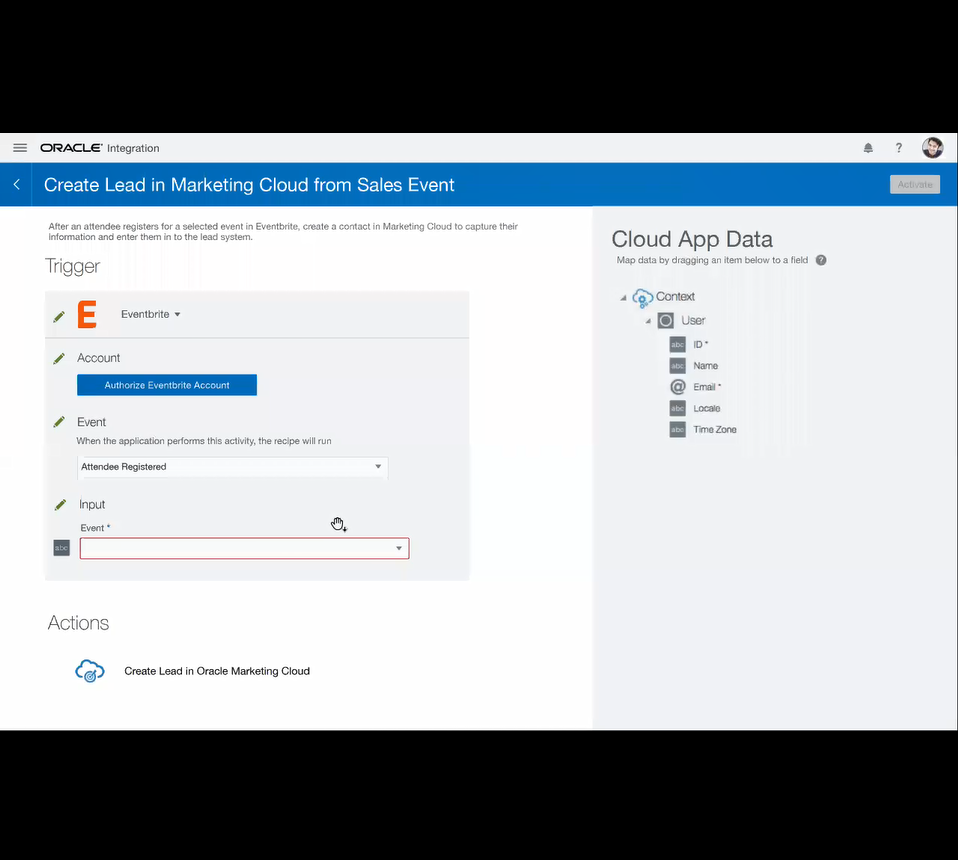
Task: Click the Account label
Action: 98,358
